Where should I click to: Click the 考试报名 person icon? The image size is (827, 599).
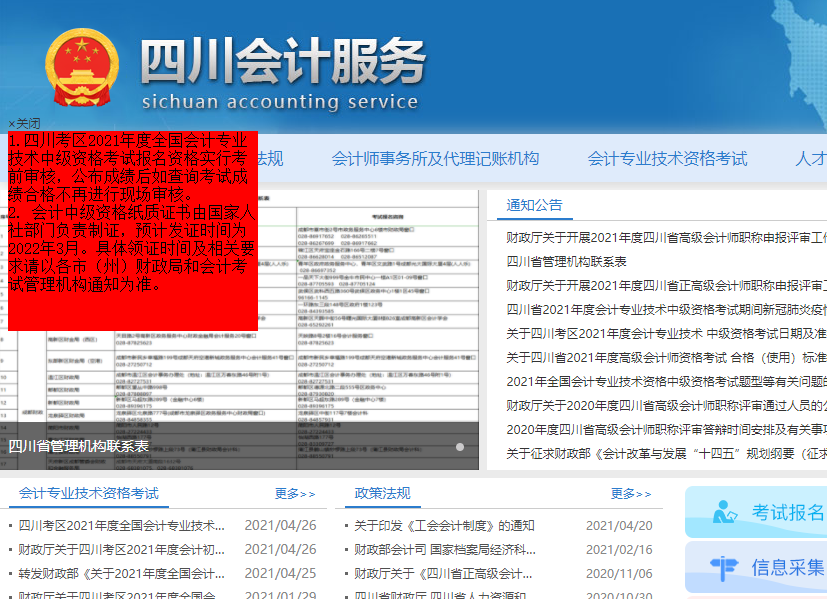point(724,513)
